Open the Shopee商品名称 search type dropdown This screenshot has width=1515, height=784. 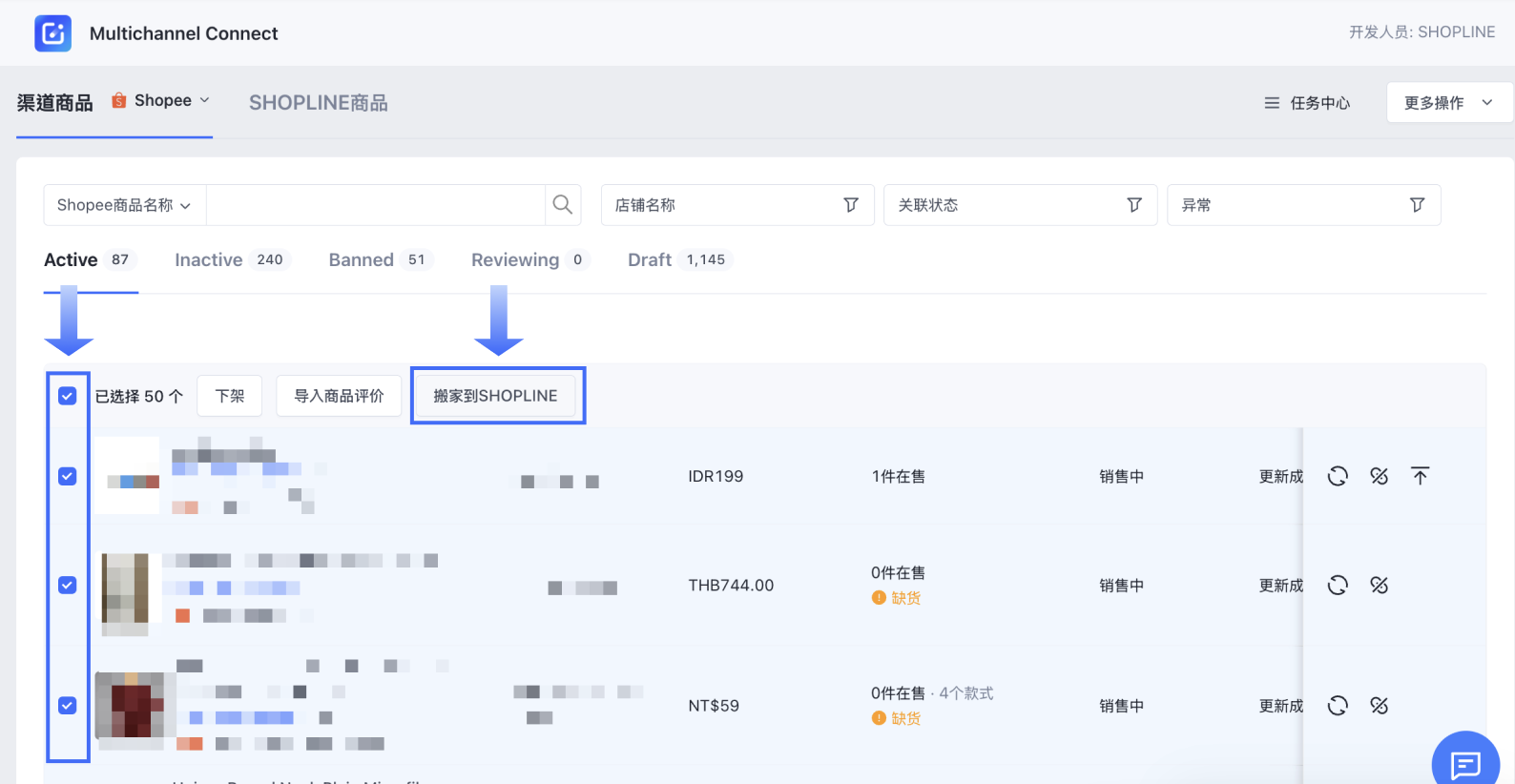pos(124,205)
